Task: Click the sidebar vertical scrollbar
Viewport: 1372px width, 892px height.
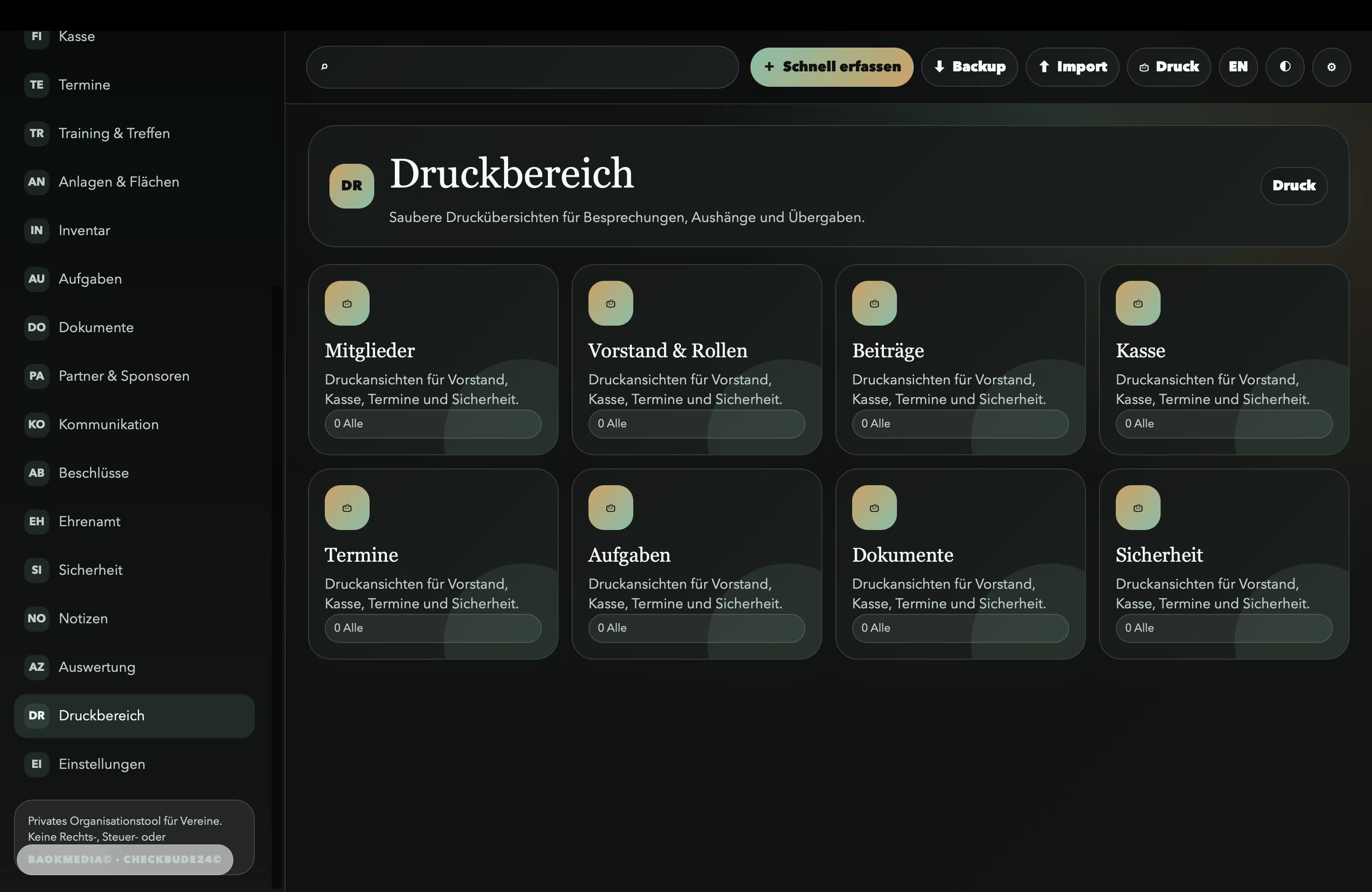Action: point(277,586)
